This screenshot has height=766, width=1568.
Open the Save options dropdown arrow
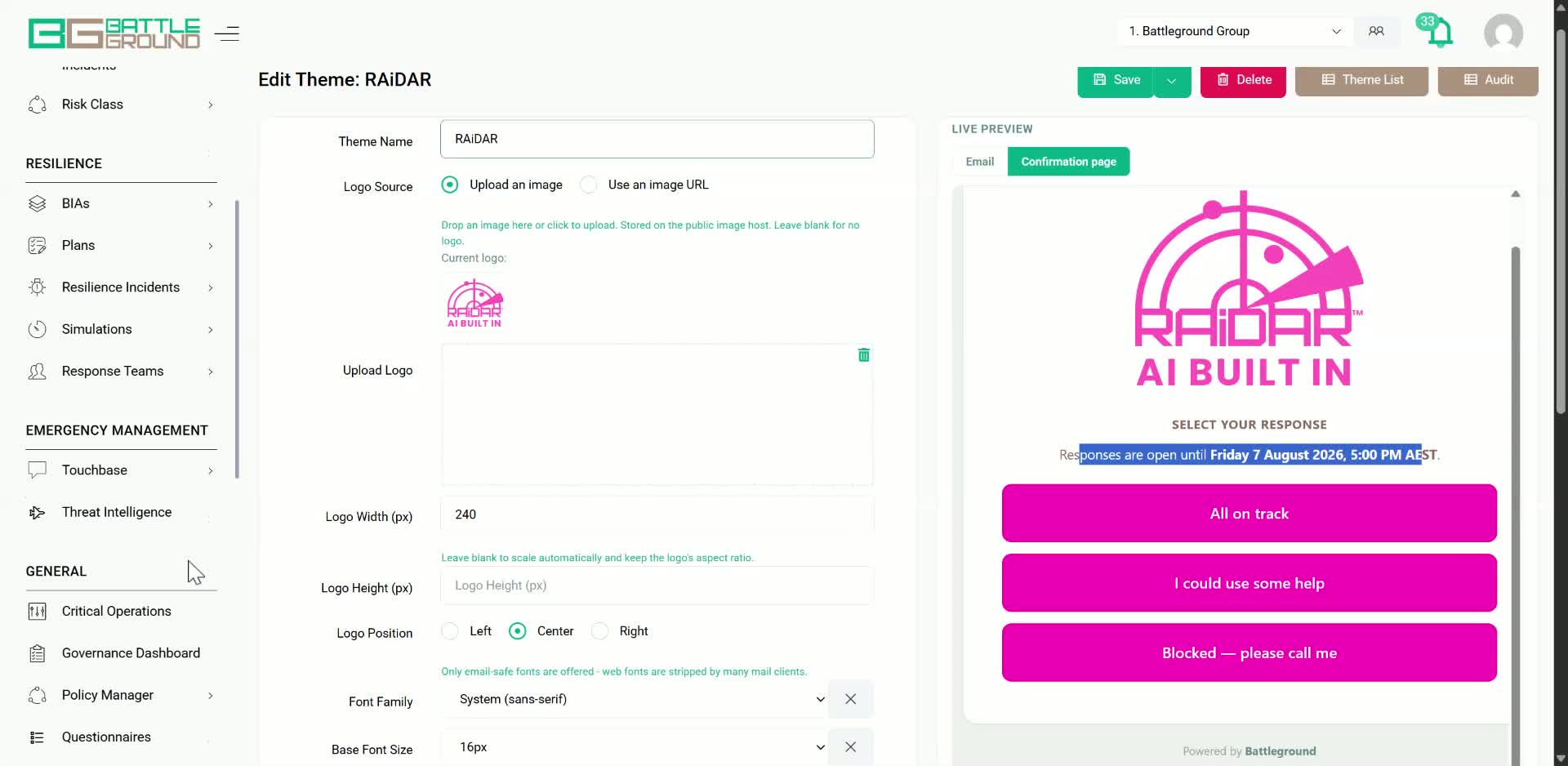click(x=1172, y=80)
